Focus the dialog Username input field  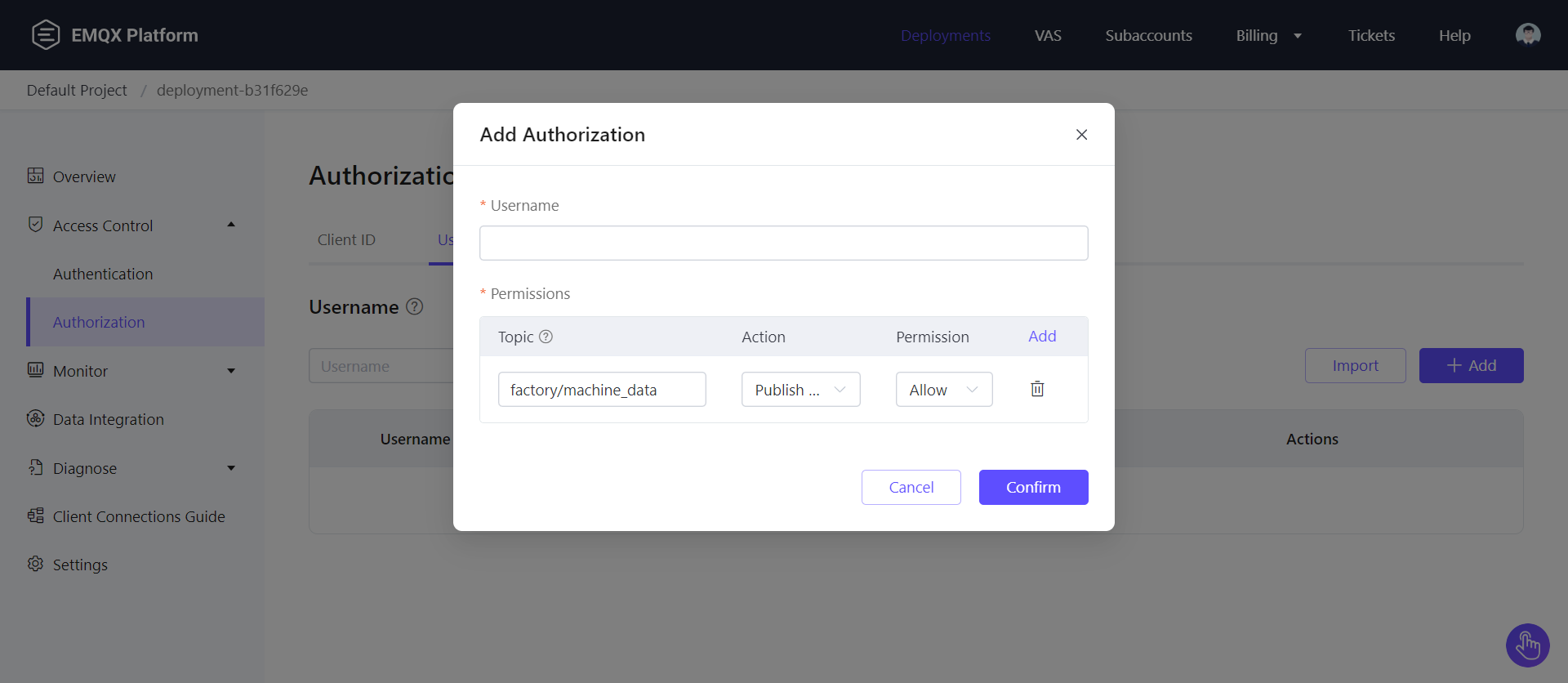pos(783,243)
